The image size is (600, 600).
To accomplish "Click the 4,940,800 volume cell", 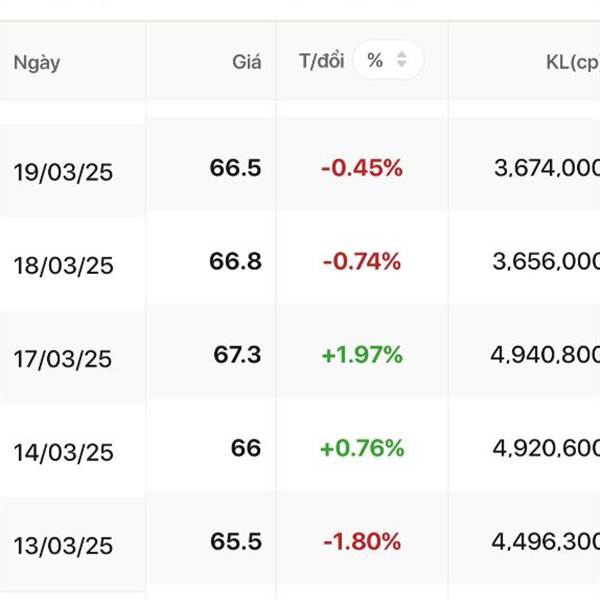I will pyautogui.click(x=546, y=355).
